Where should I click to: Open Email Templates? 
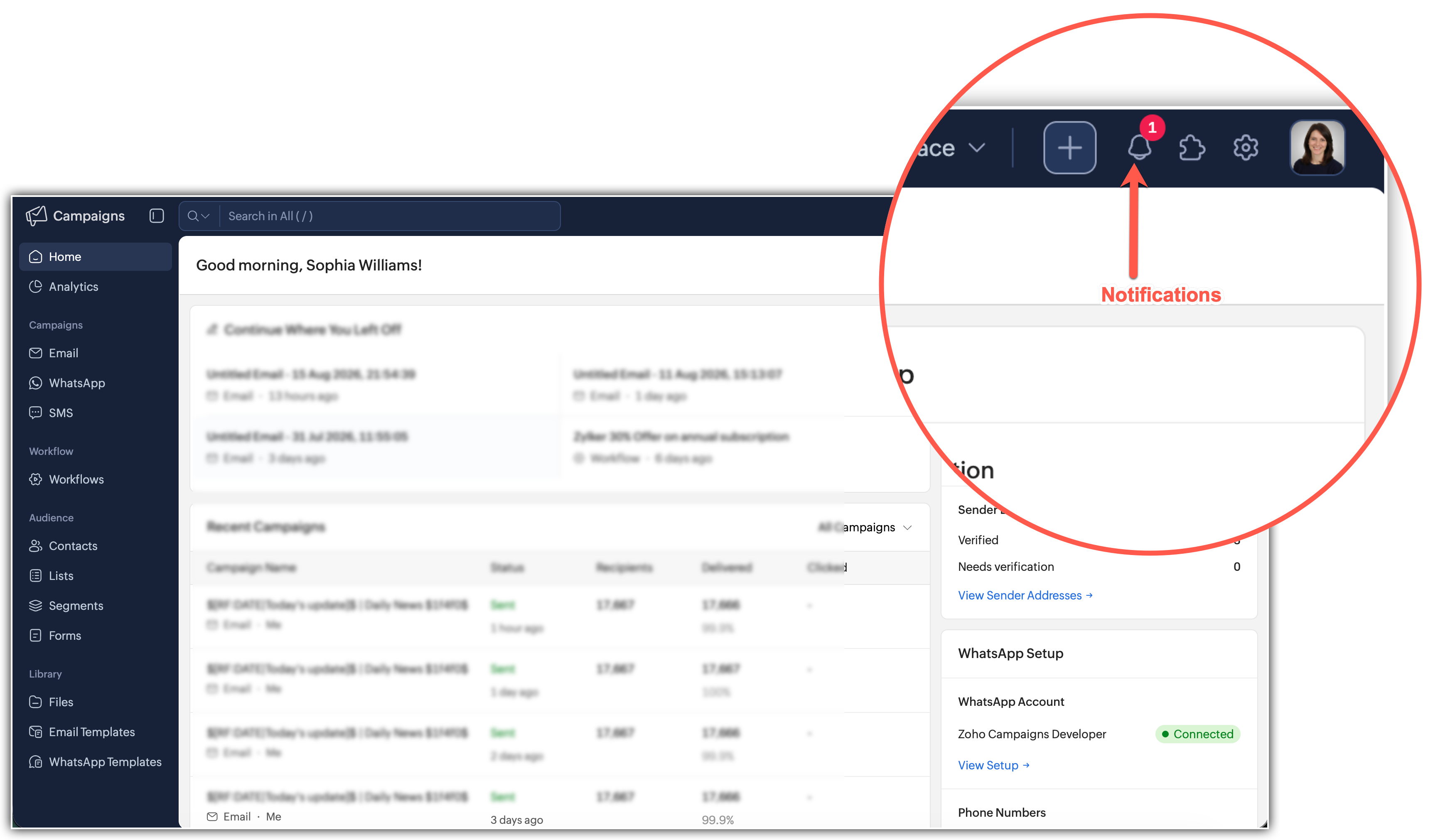(x=95, y=732)
